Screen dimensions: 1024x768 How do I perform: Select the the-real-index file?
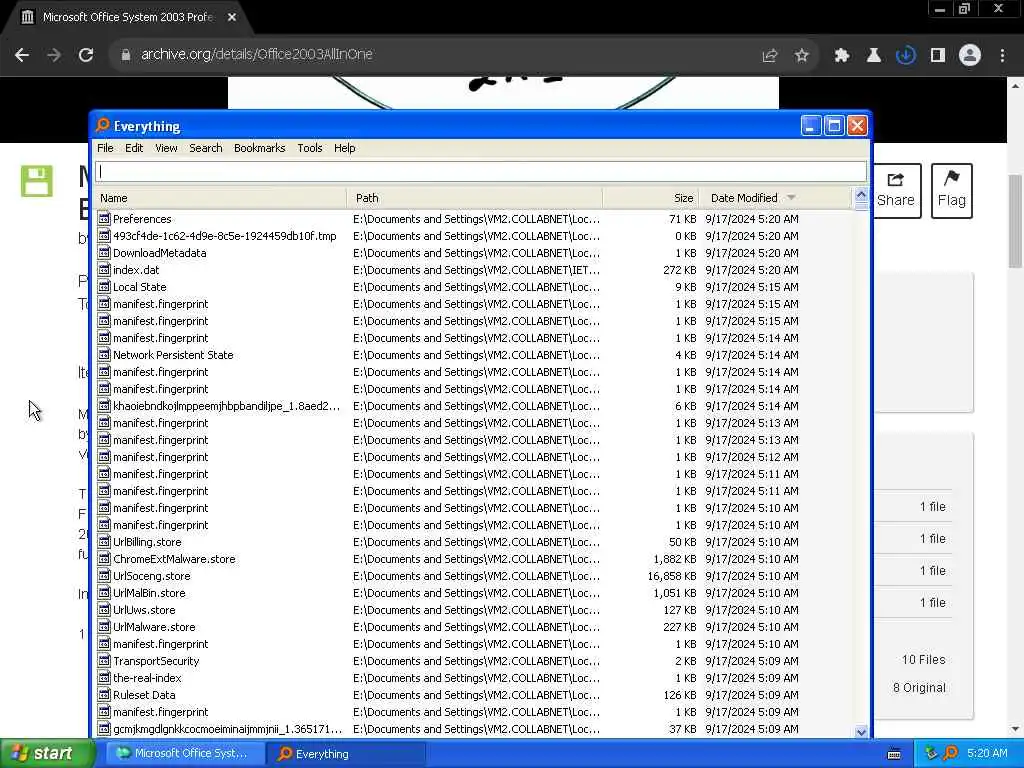point(147,678)
